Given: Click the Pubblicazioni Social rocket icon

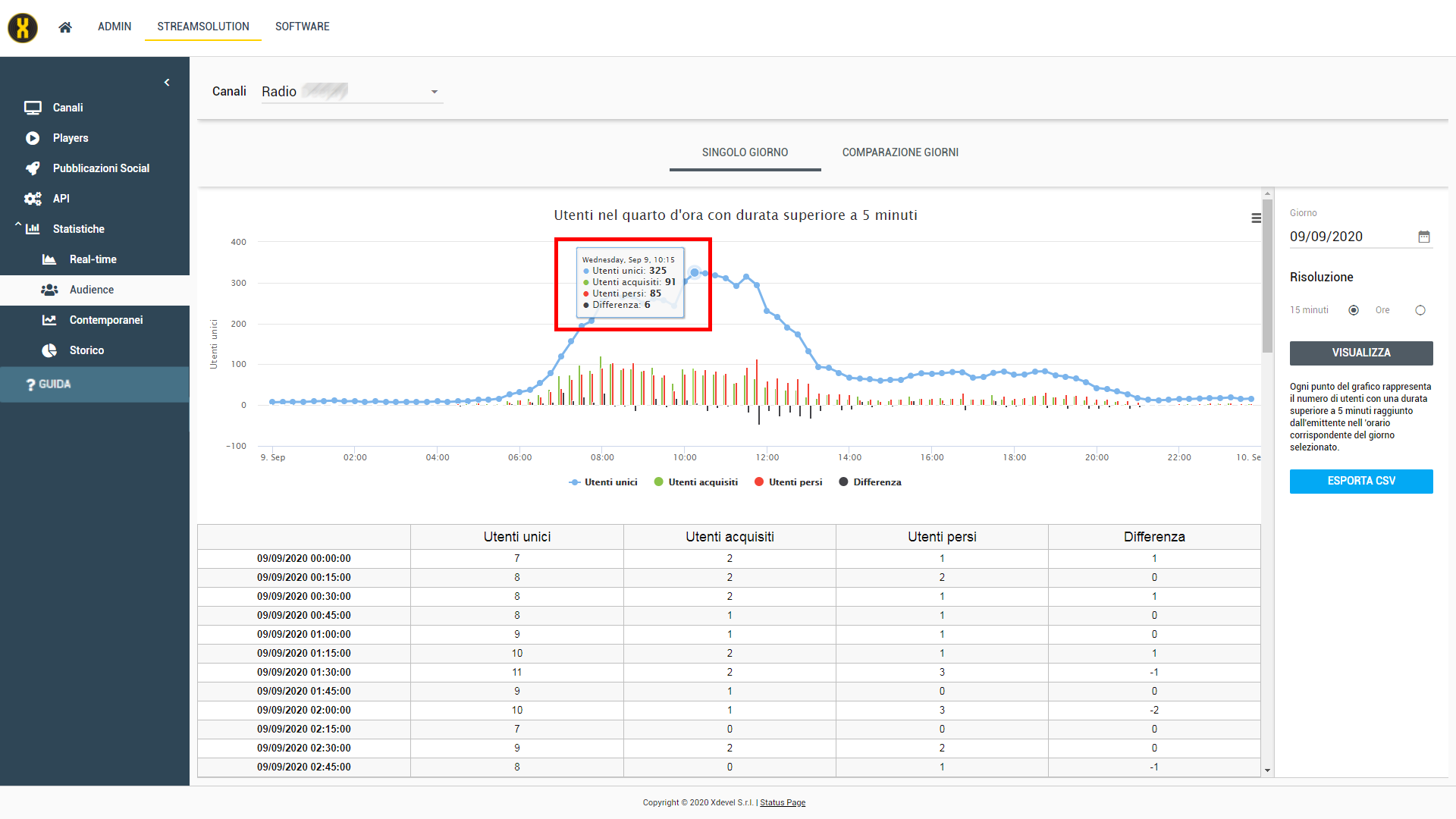Looking at the screenshot, I should click(33, 168).
